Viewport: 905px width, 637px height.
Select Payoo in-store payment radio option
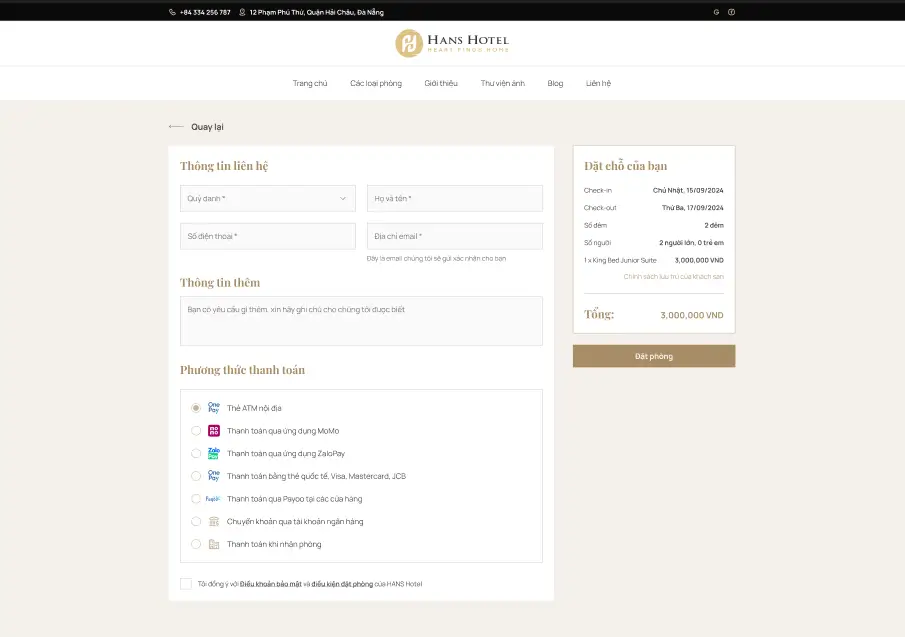click(196, 498)
